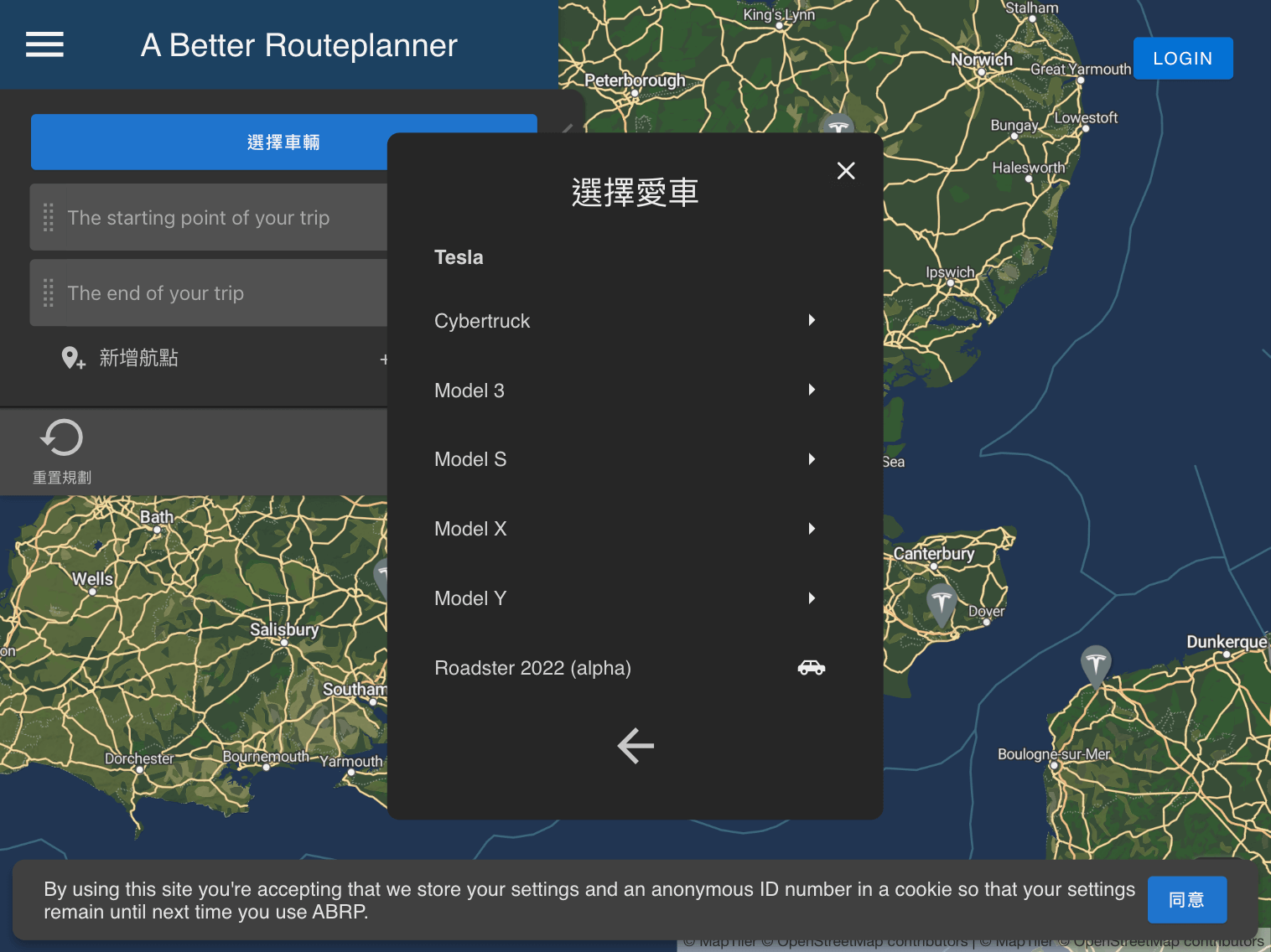
Task: Click the A Better Routeplanner title
Action: coord(299,45)
